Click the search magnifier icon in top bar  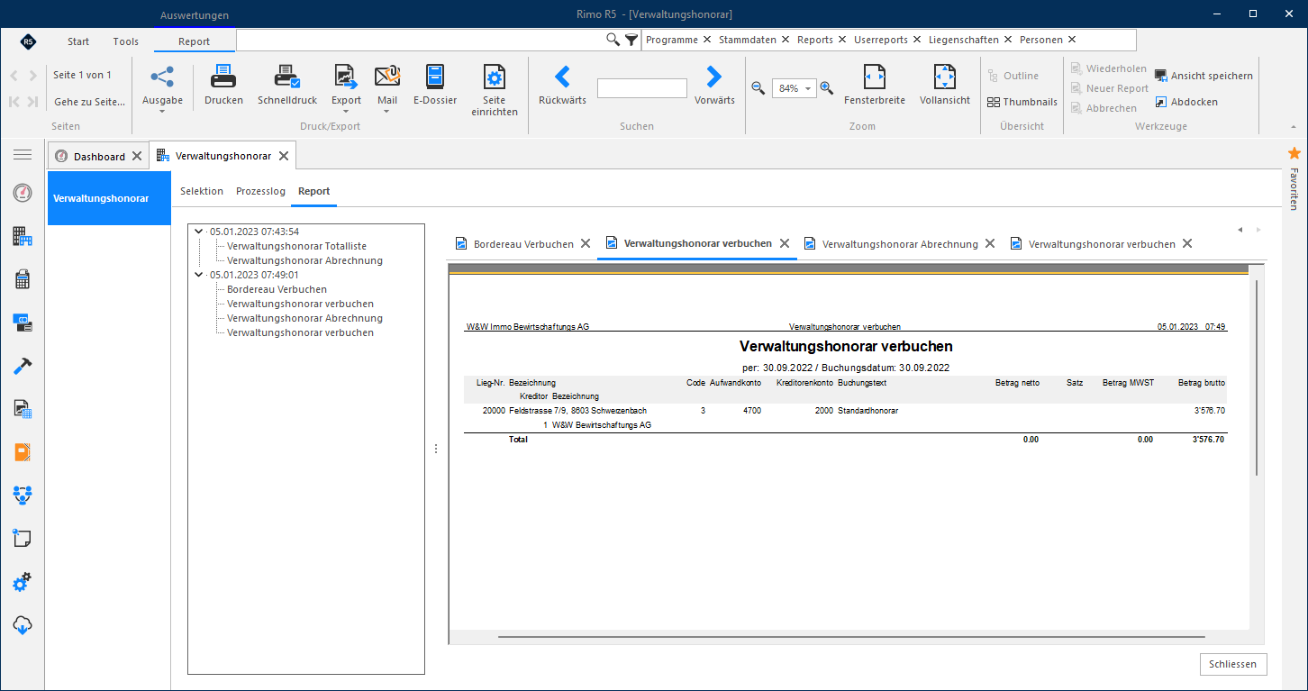click(x=613, y=39)
